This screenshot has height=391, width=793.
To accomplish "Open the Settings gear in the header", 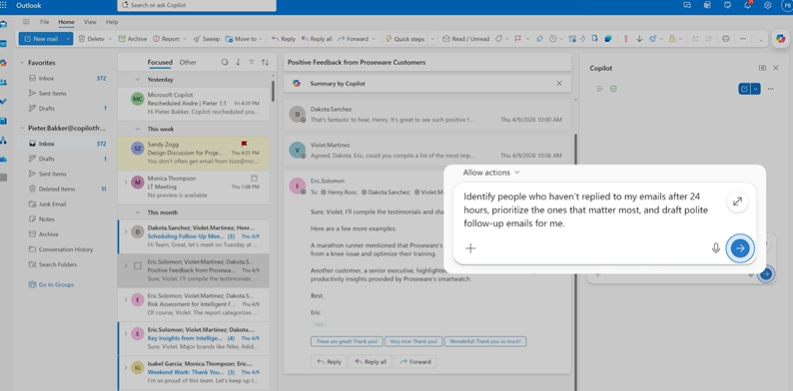I will (x=767, y=6).
